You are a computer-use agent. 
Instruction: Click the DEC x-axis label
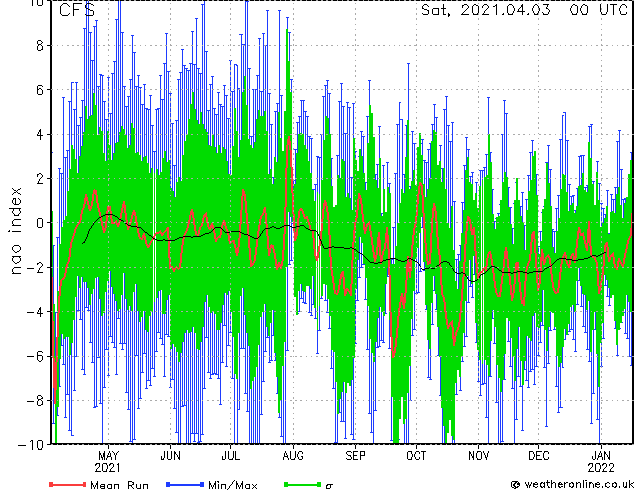click(539, 456)
